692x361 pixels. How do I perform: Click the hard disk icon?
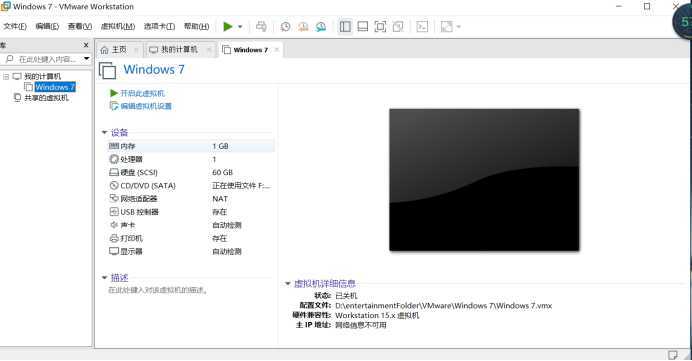(x=114, y=173)
